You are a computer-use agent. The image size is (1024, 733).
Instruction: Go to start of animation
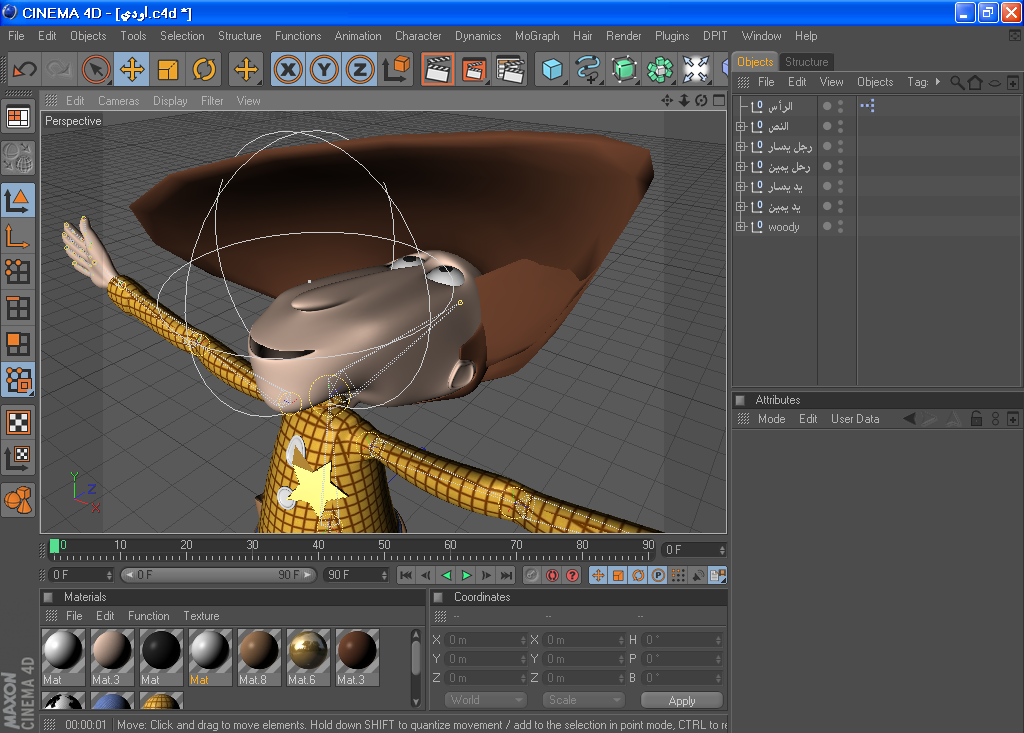pyautogui.click(x=406, y=575)
